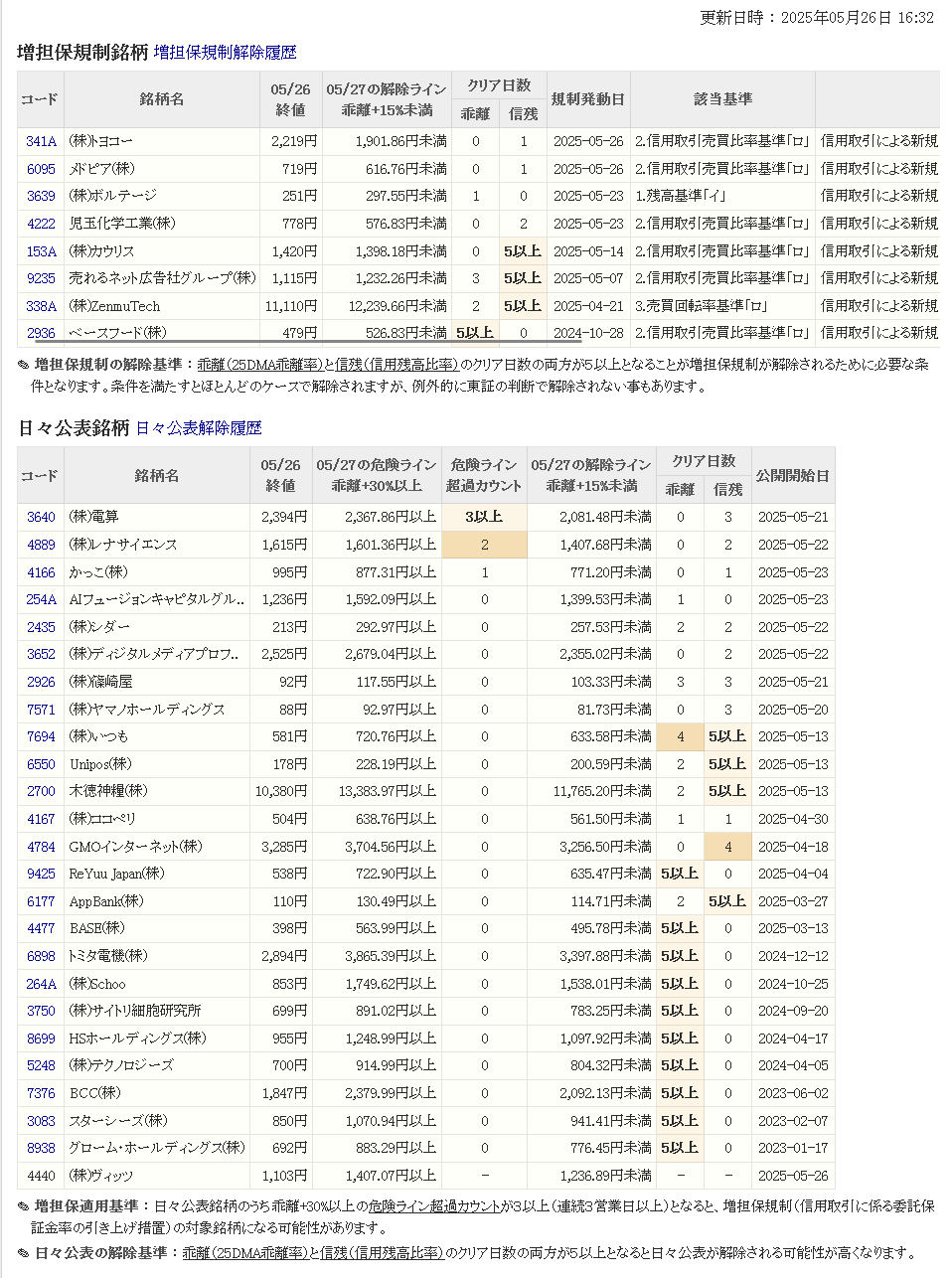Viewport: 952px width, 1278px height.
Task: Click the underlined 危険ライン超過カウント term link
Action: point(434,1206)
